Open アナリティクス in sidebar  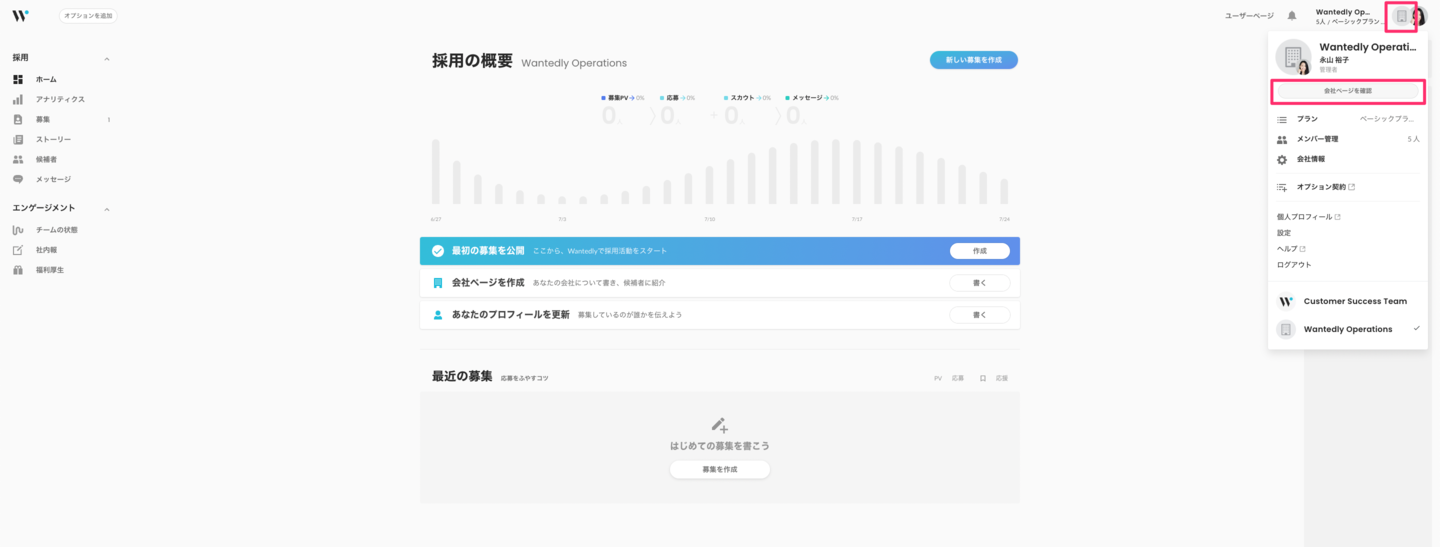pyautogui.click(x=61, y=99)
